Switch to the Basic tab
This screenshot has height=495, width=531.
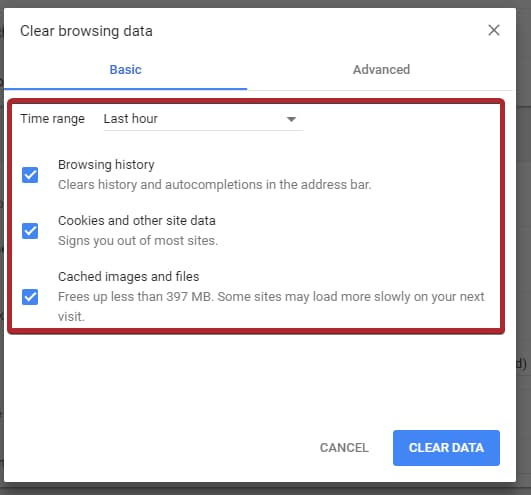pos(125,69)
